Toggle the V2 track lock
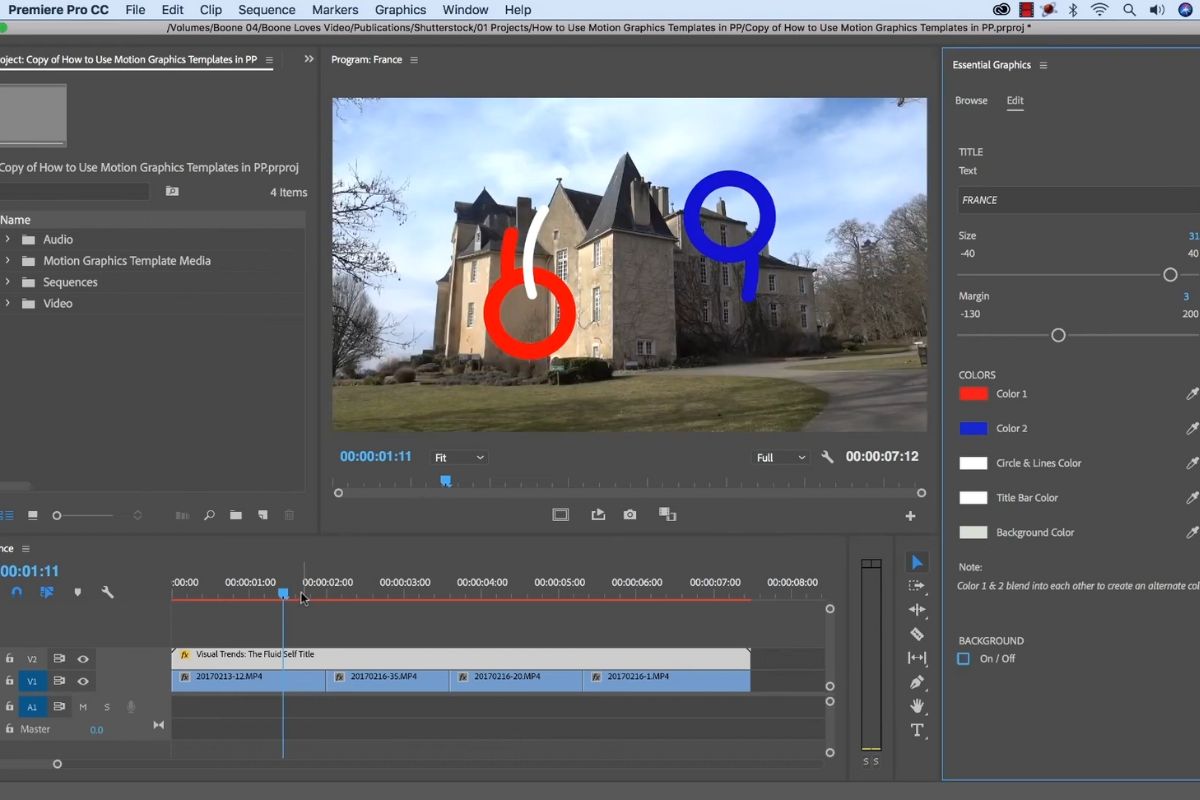This screenshot has width=1200, height=800. (9, 659)
